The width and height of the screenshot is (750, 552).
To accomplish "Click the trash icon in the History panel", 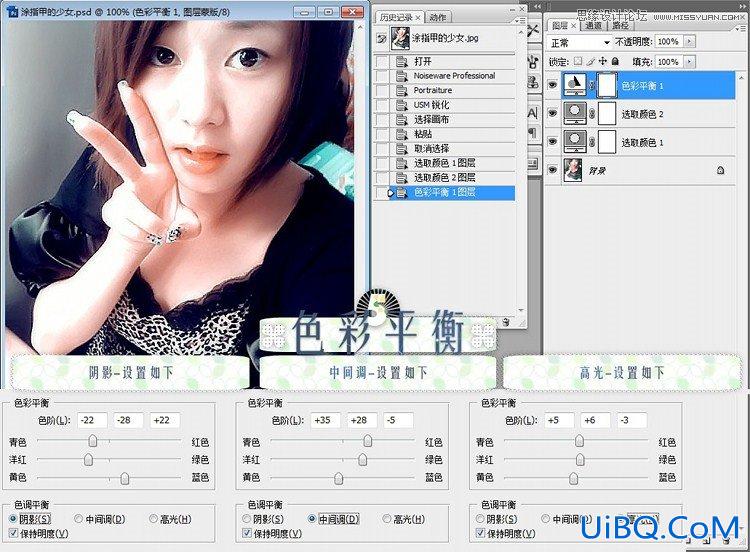I will (x=507, y=322).
